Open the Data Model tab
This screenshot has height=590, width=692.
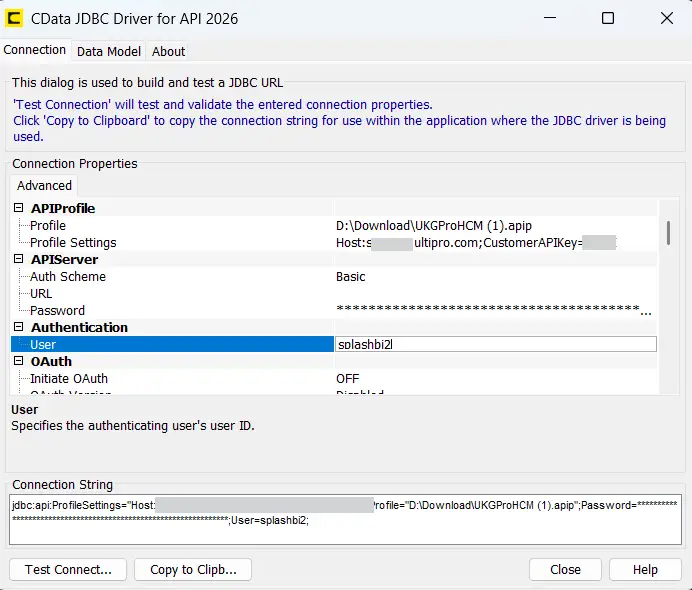[x=109, y=52]
